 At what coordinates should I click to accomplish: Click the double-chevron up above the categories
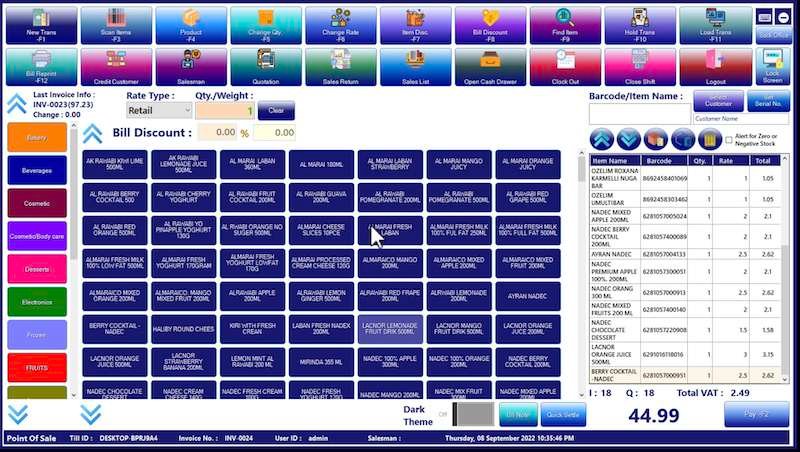click(x=17, y=104)
